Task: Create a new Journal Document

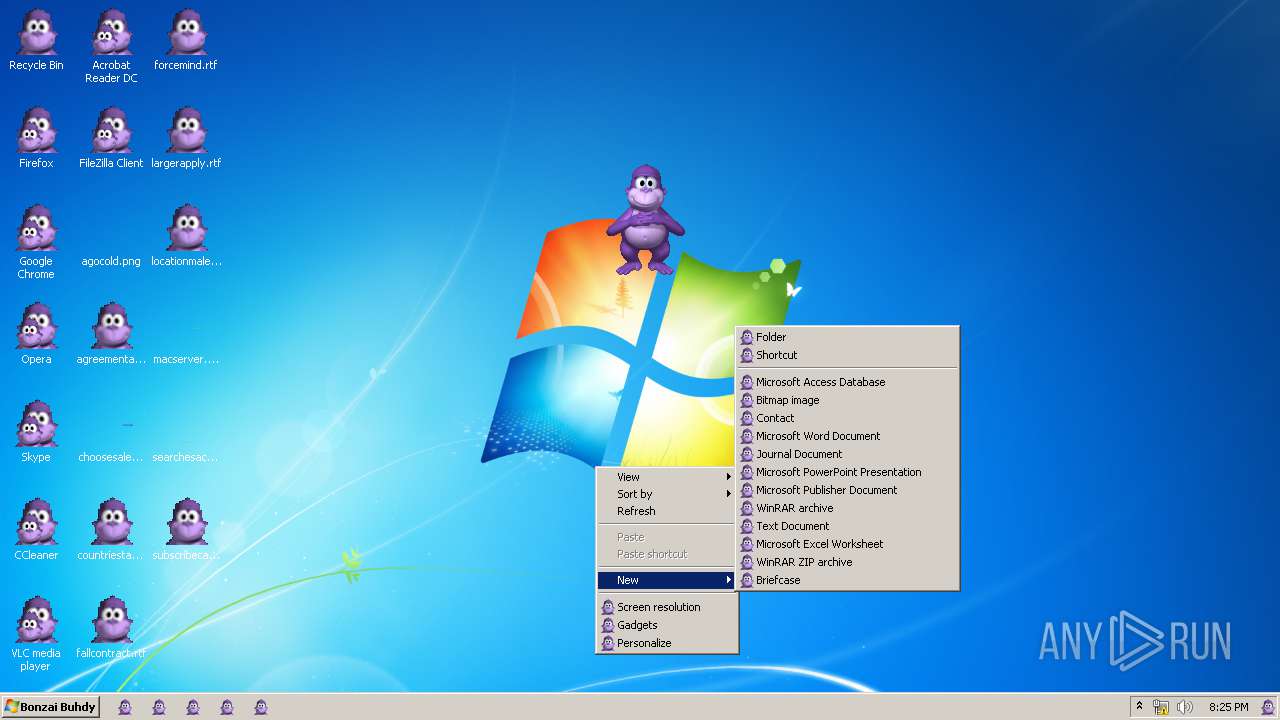Action: pyautogui.click(x=847, y=454)
